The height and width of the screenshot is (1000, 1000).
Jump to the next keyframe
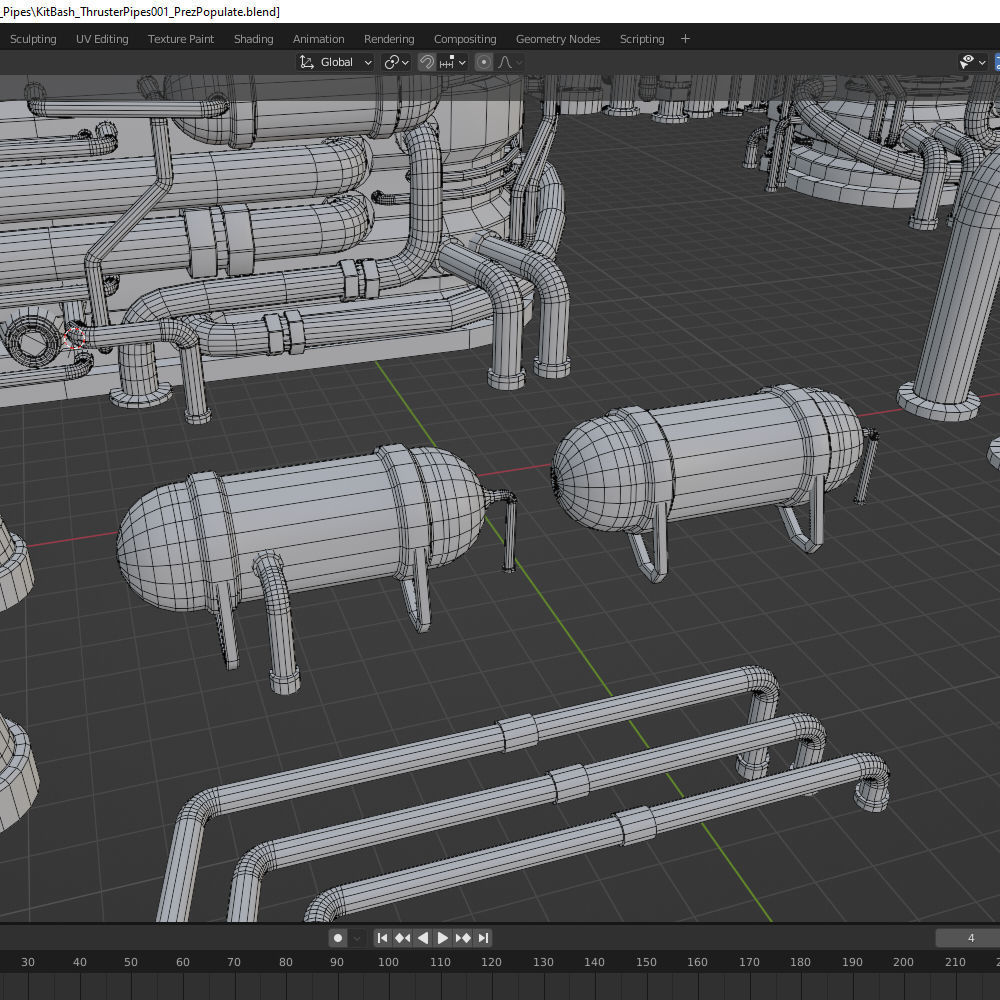463,938
